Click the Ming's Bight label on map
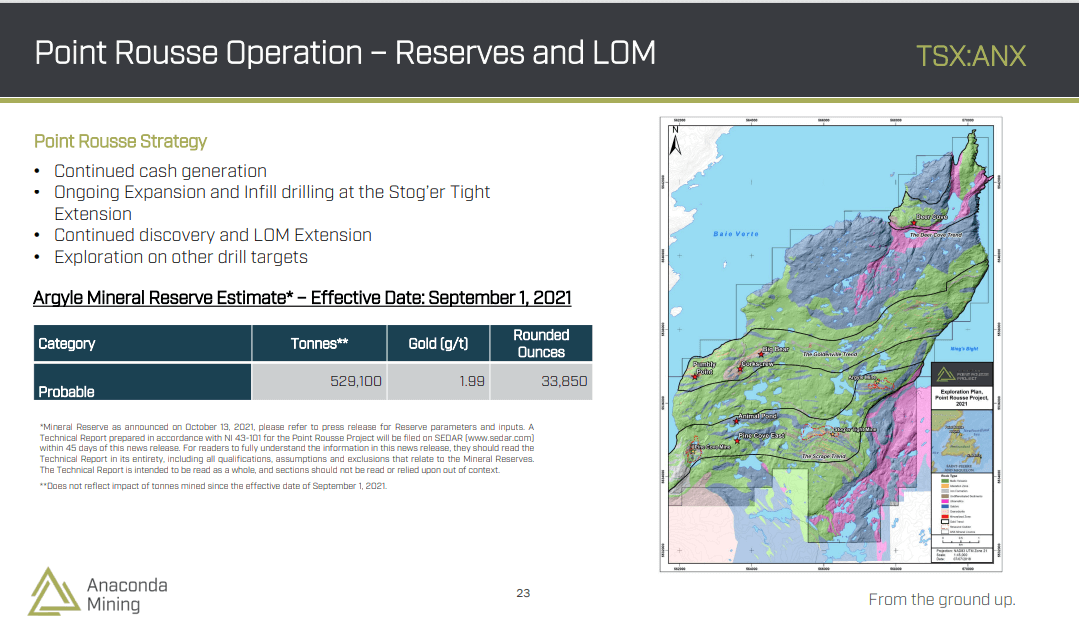 [964, 349]
